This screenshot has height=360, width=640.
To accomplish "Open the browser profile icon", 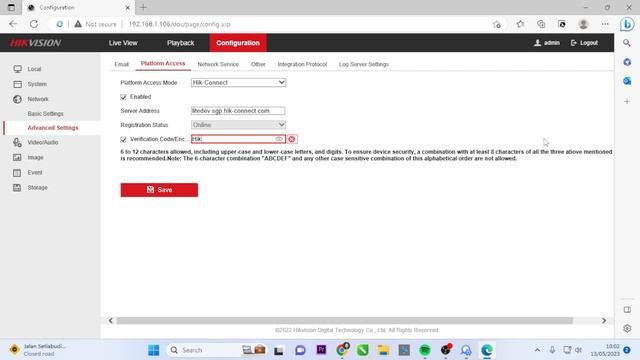I will [x=583, y=24].
